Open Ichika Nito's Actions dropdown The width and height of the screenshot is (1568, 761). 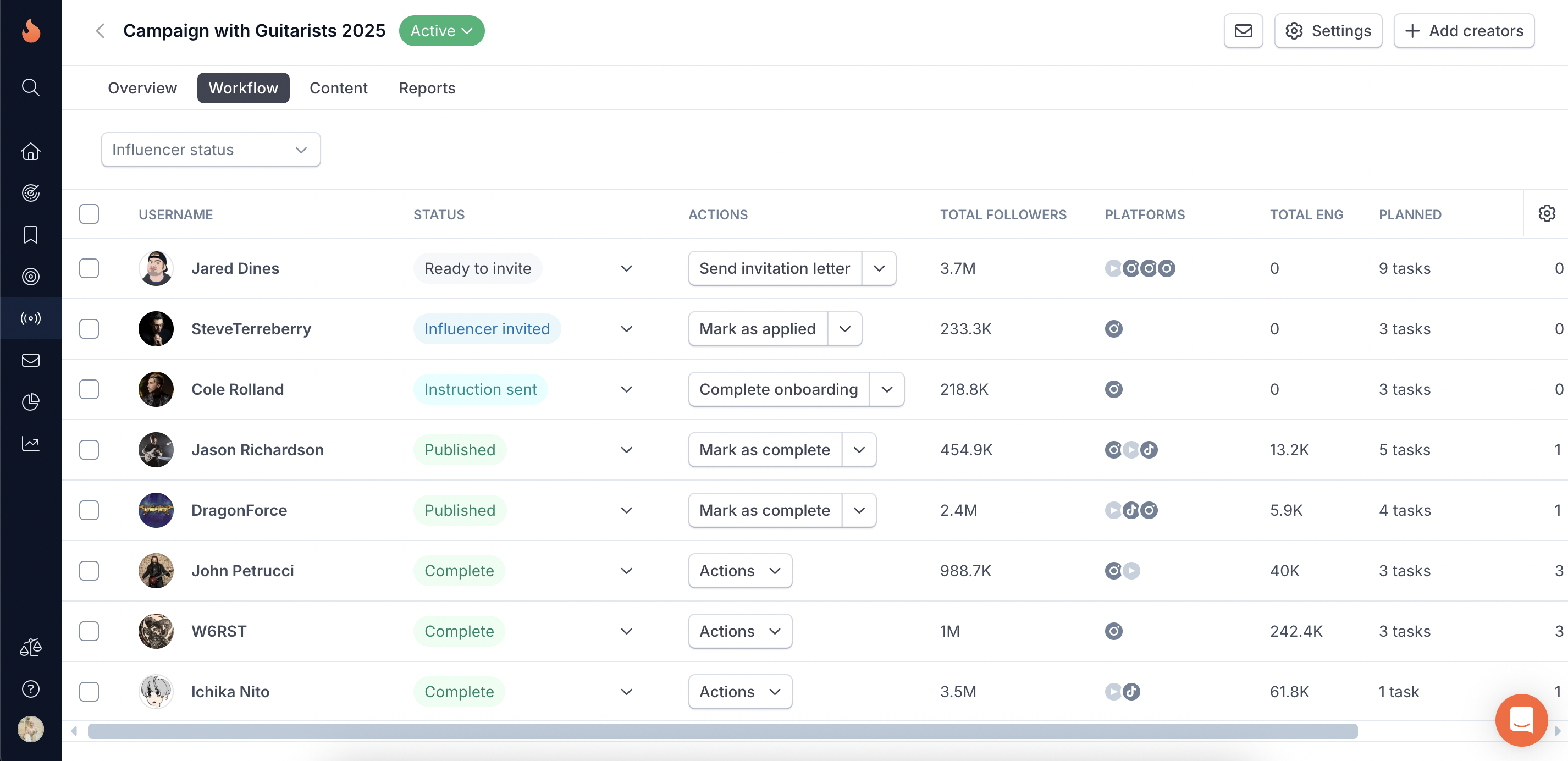(x=739, y=691)
